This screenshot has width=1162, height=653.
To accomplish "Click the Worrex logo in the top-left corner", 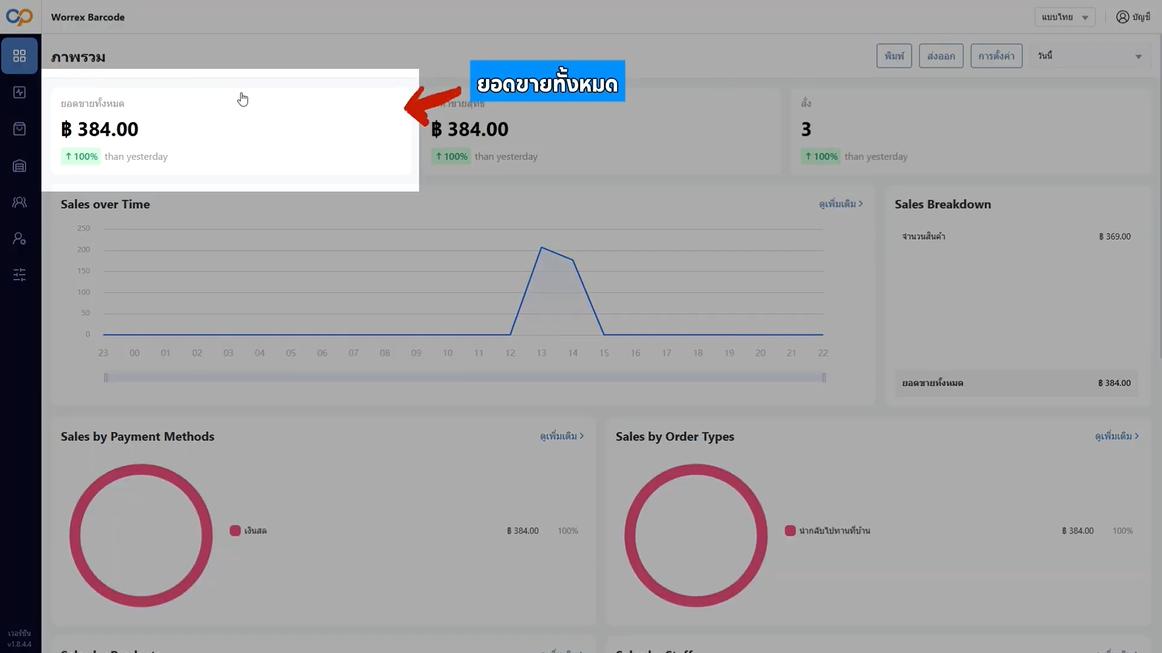I will click(19, 16).
